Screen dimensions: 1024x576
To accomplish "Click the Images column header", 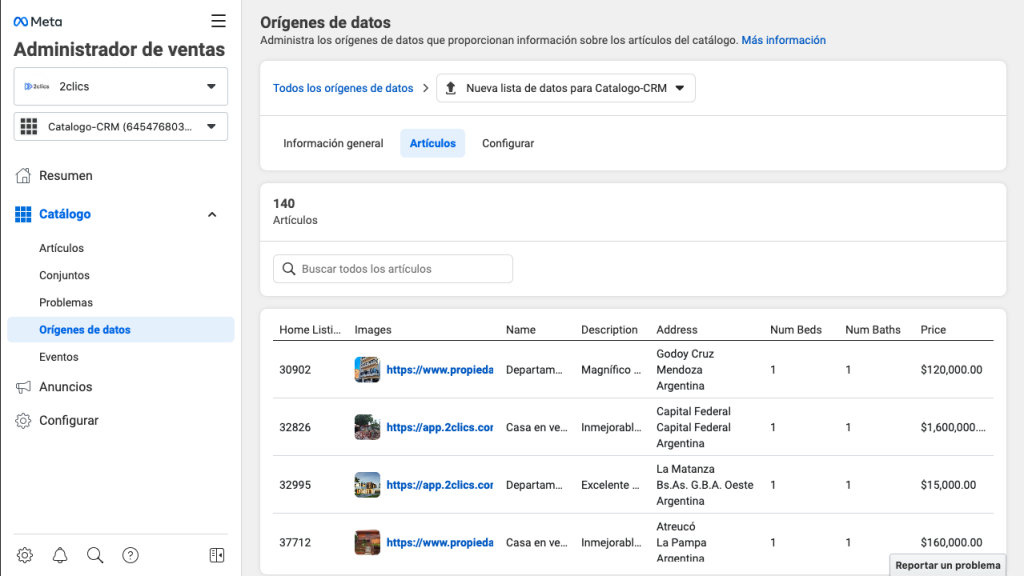I will [373, 330].
